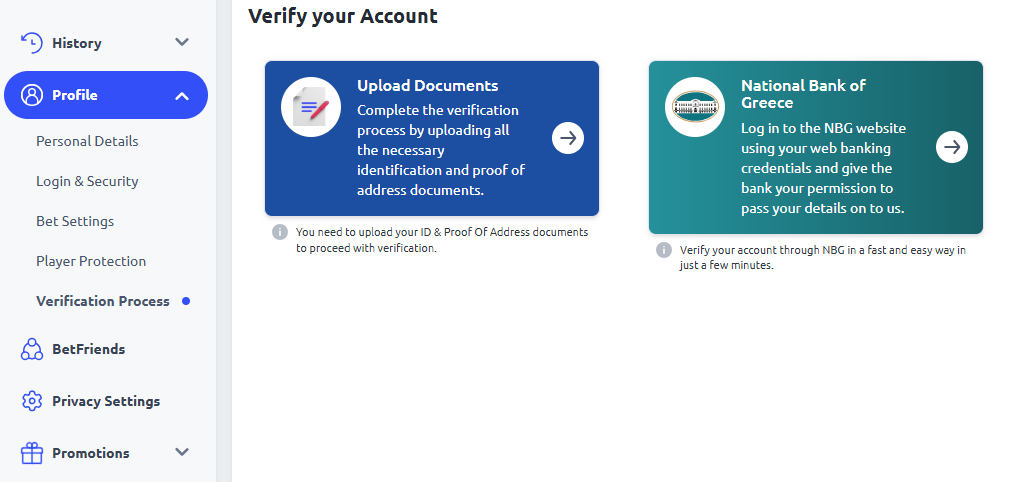Click info icon below NBG card

click(x=664, y=250)
